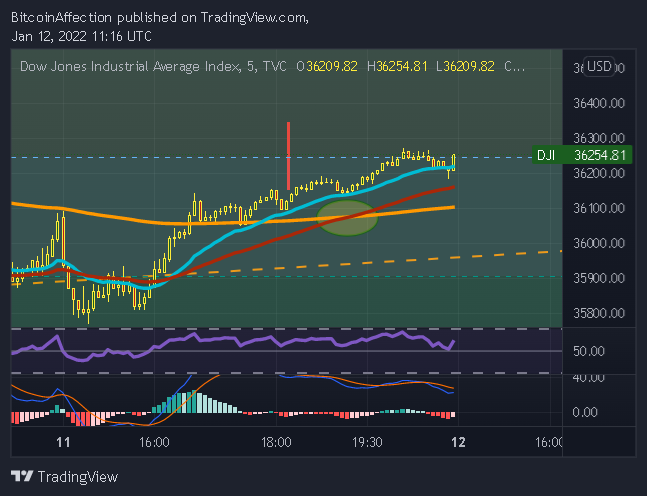Click the 19:30 time axis label
The height and width of the screenshot is (496, 647).
[367, 442]
